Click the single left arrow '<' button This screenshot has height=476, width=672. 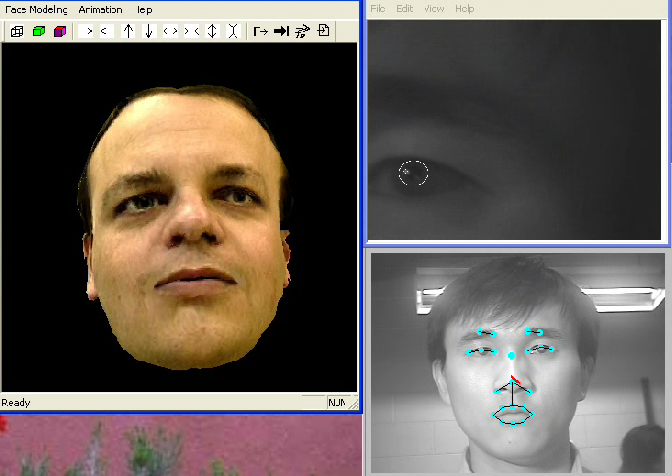point(105,31)
